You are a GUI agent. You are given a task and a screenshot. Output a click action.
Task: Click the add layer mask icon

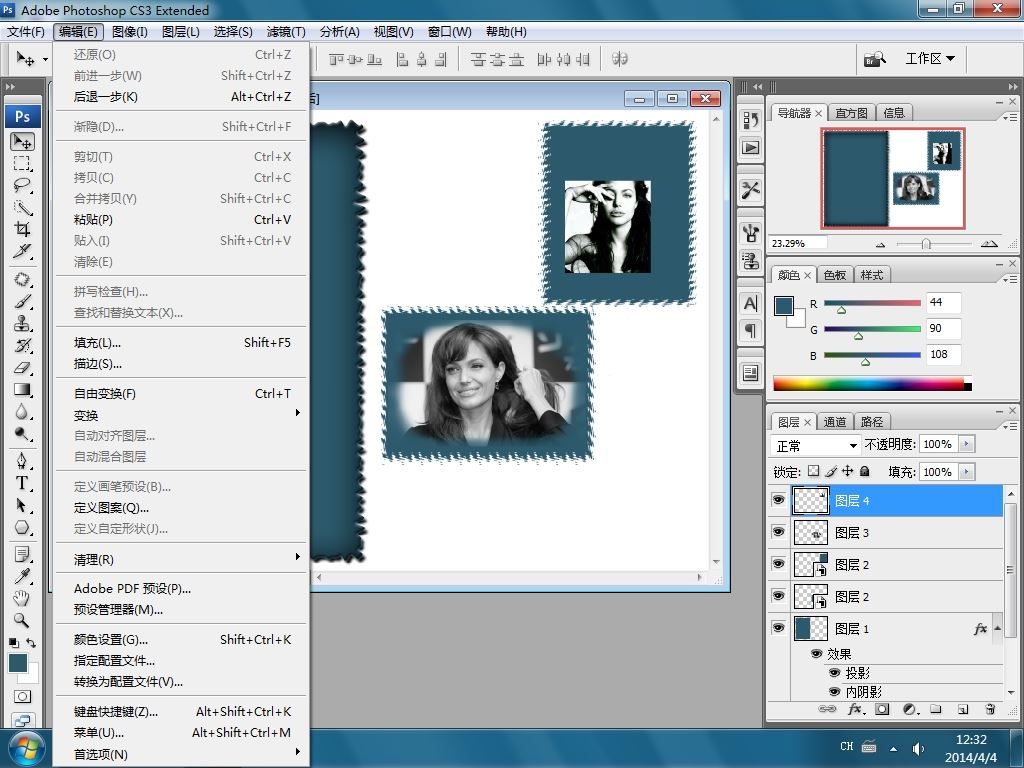pyautogui.click(x=882, y=709)
